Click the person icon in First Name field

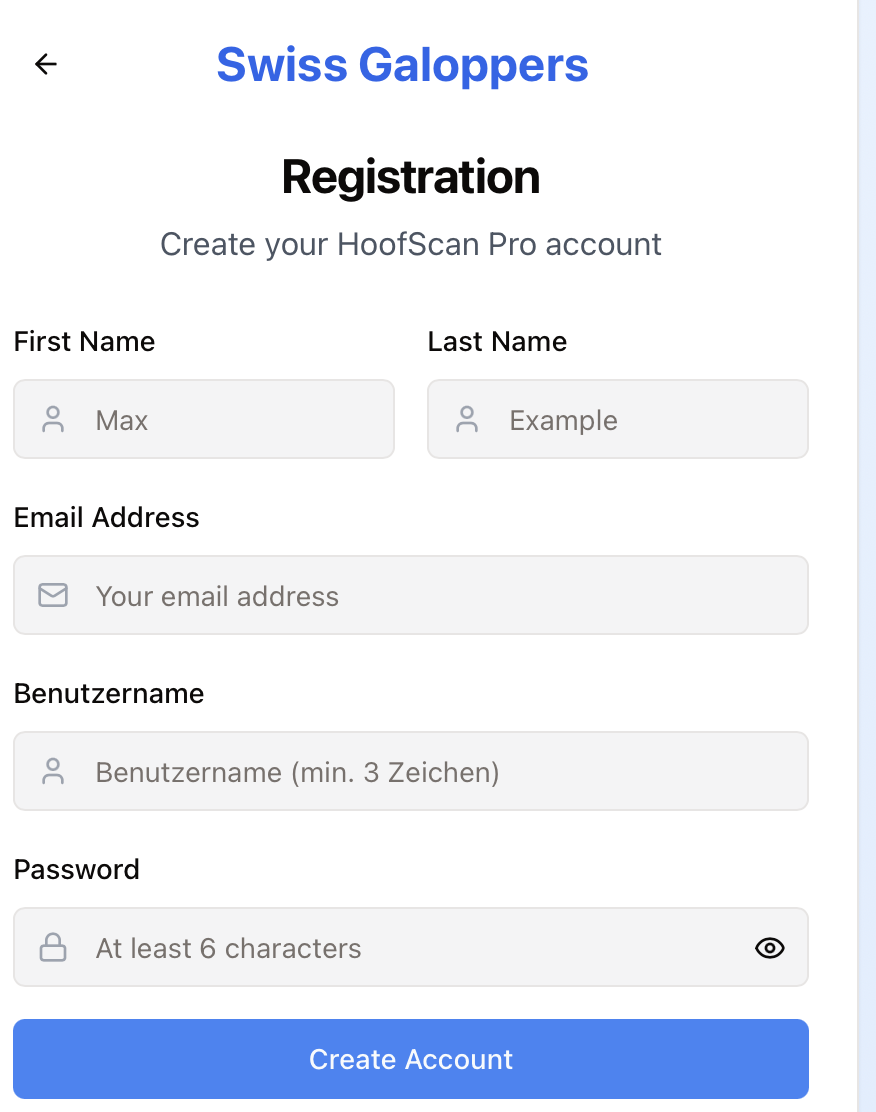coord(53,419)
